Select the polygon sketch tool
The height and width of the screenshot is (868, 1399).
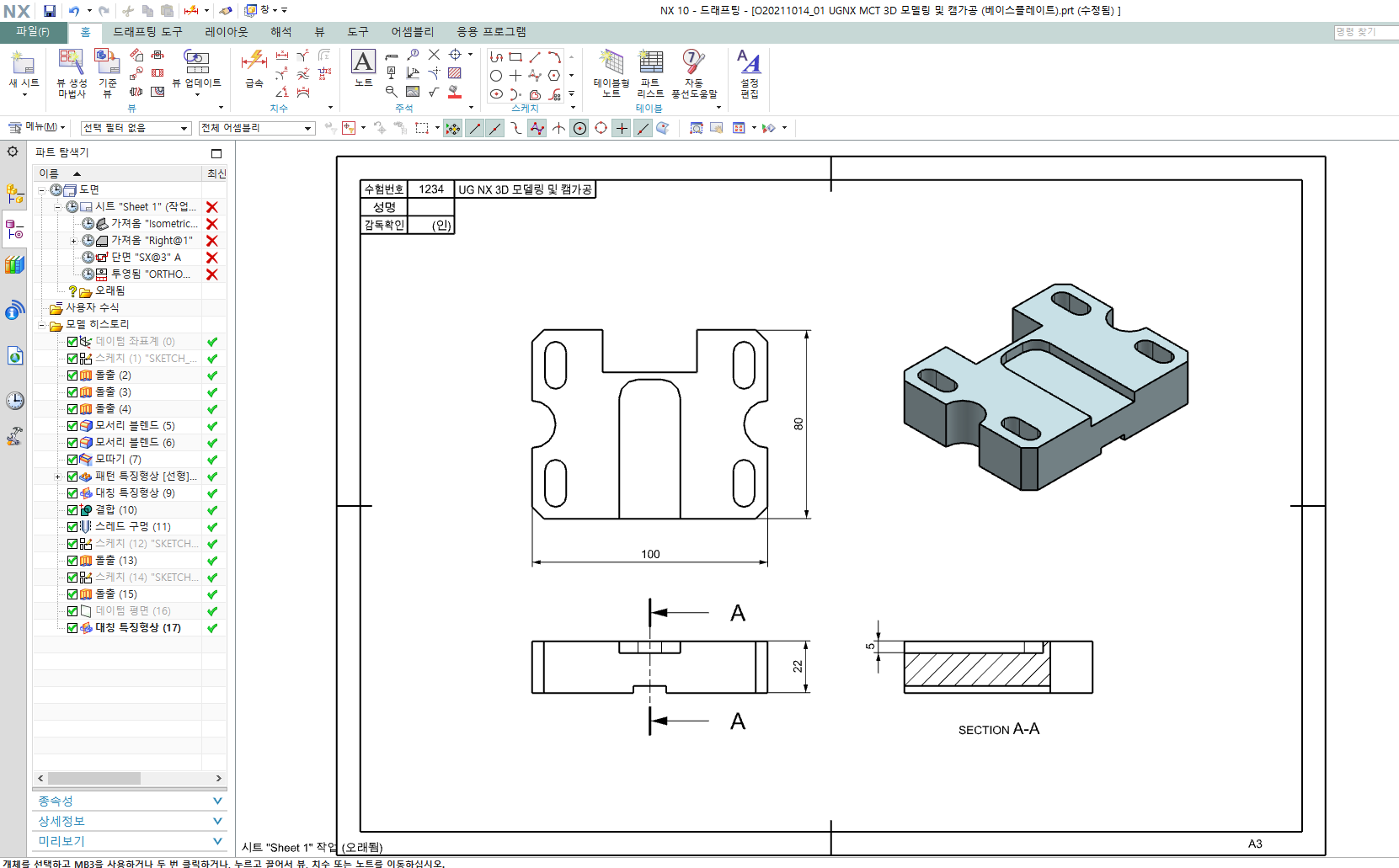(x=554, y=76)
